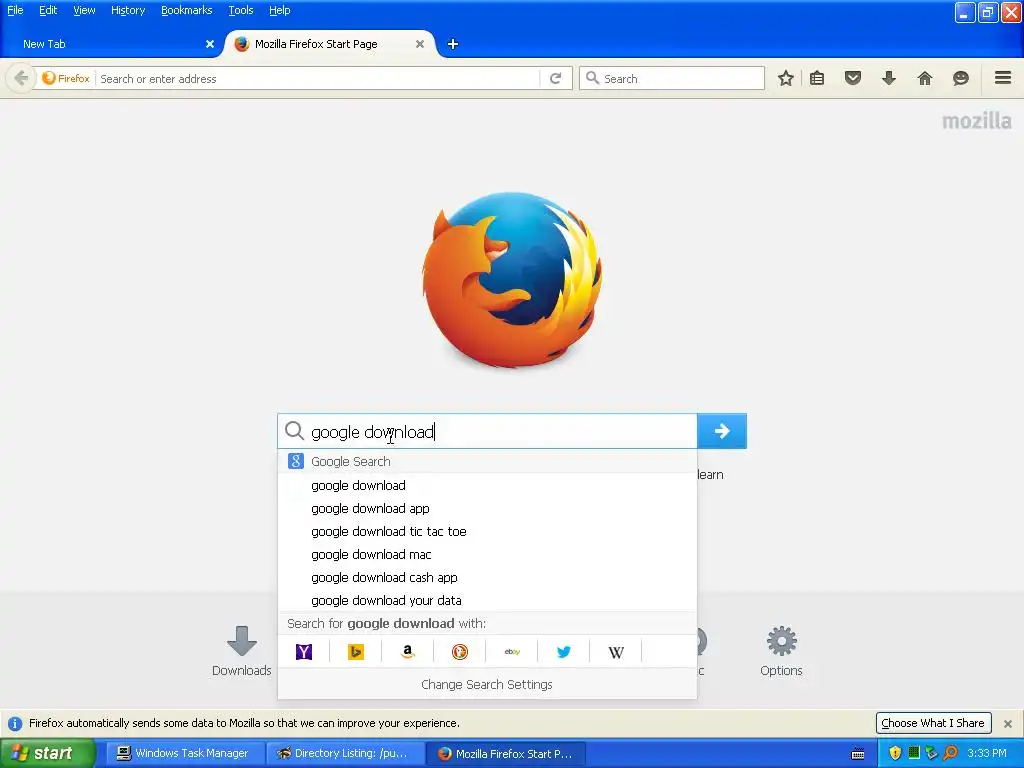This screenshot has height=768, width=1024.
Task: Open the on-screen keyboard tray icon
Action: (858, 754)
